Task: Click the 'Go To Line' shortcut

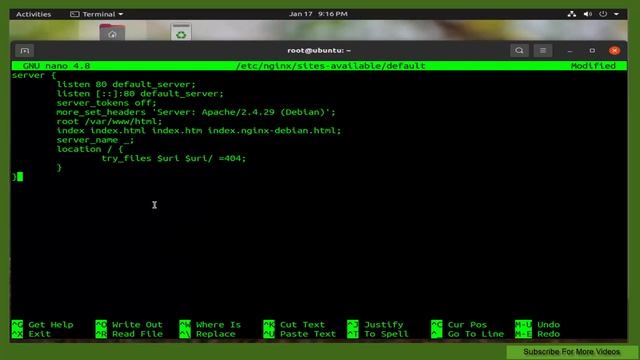Action: [467, 334]
